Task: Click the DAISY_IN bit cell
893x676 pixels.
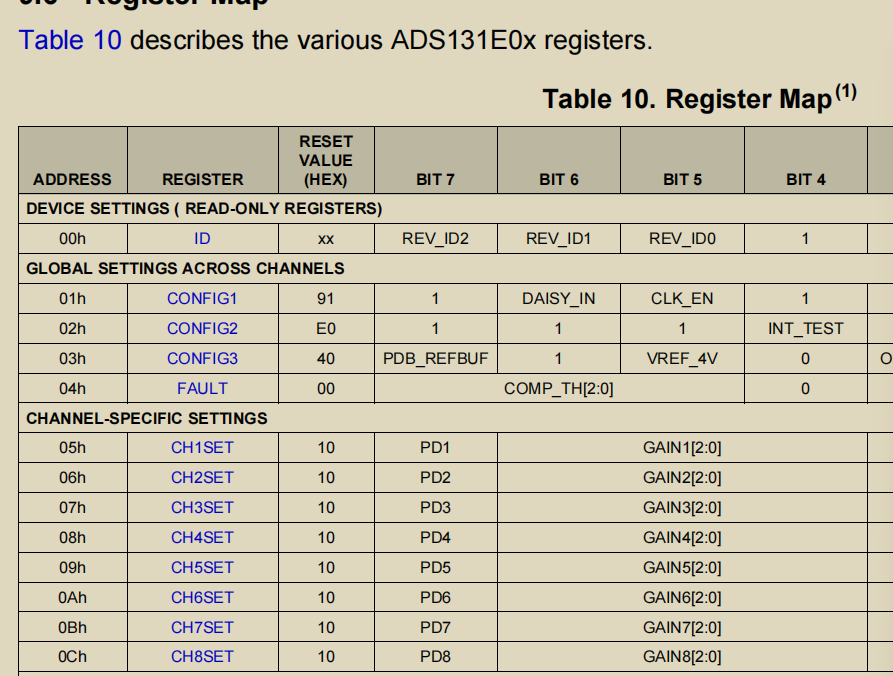Action: (x=559, y=298)
